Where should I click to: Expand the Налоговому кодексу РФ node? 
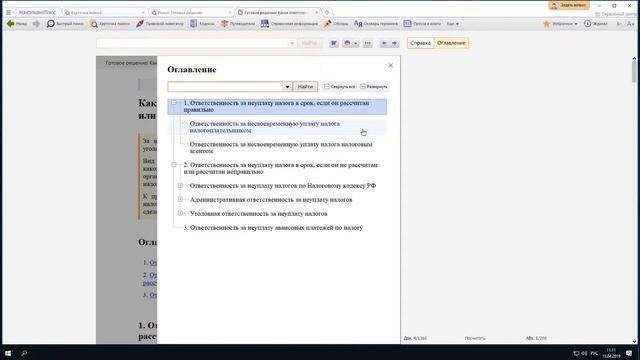pyautogui.click(x=180, y=185)
